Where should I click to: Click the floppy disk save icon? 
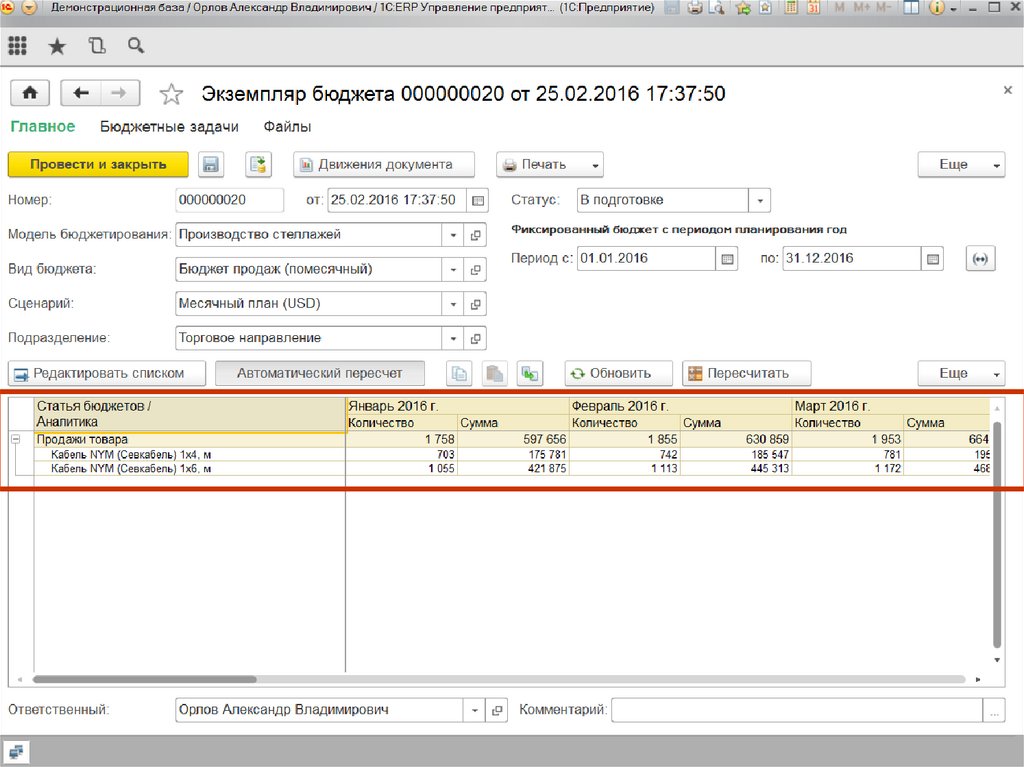[x=210, y=165]
